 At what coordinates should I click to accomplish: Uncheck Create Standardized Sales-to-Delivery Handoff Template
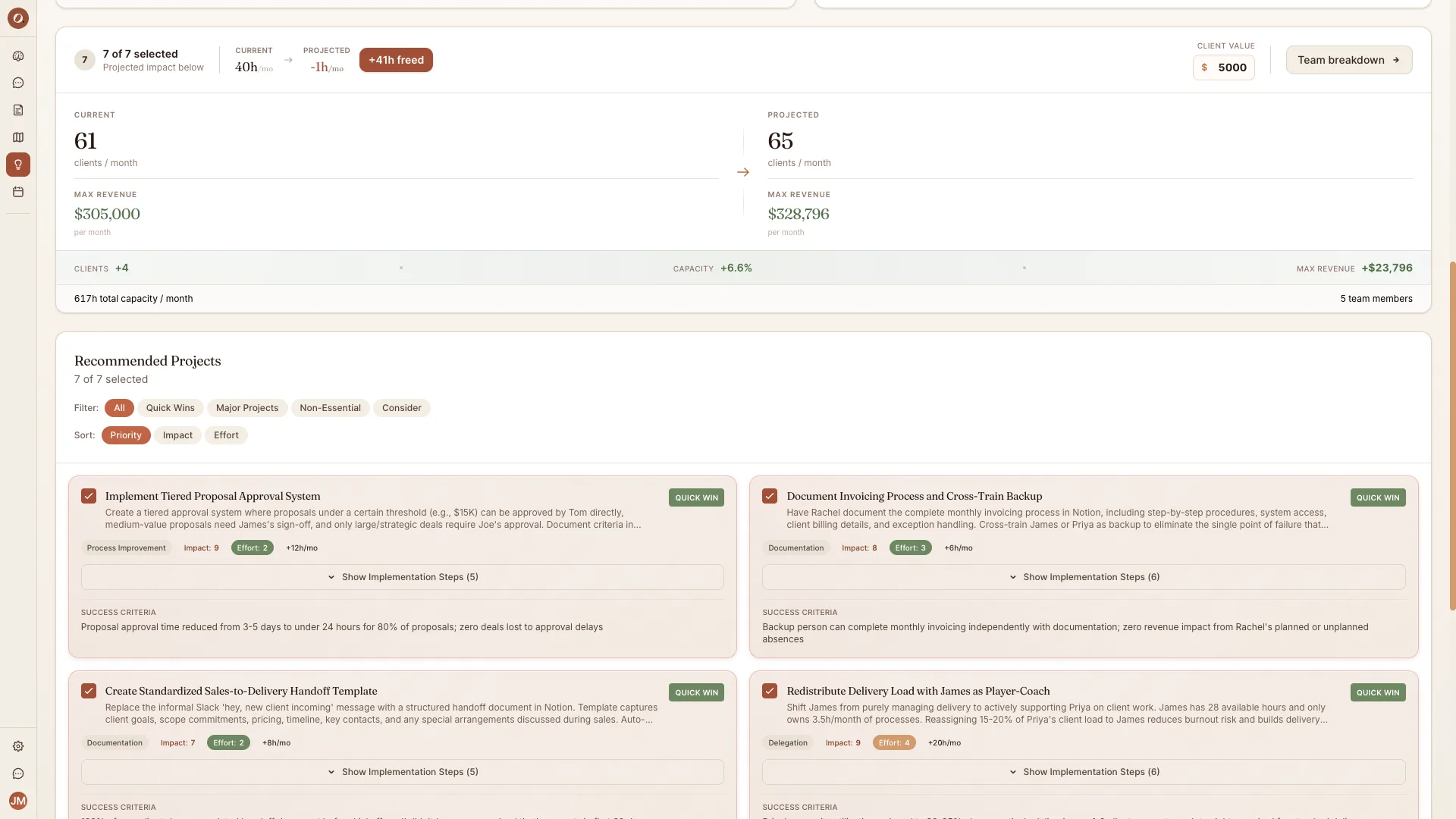pyautogui.click(x=89, y=691)
